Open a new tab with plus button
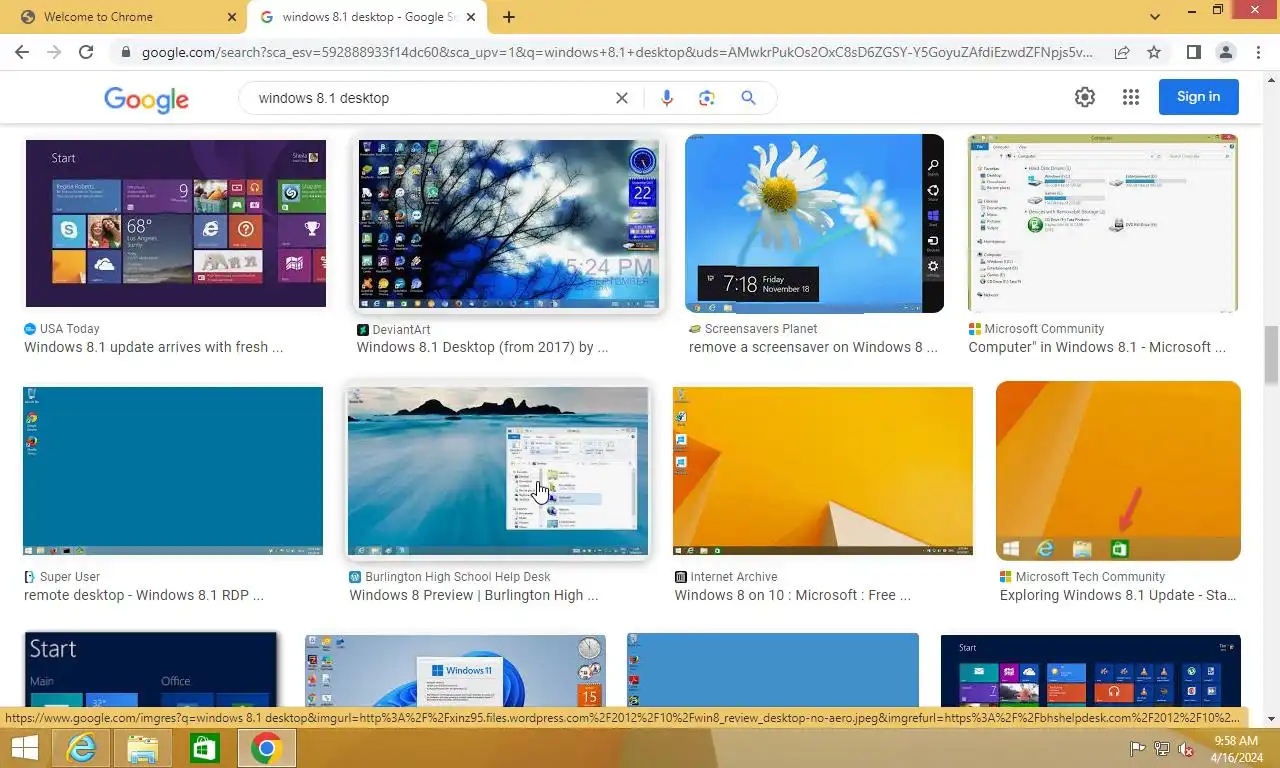This screenshot has width=1280, height=768. pos(509,17)
